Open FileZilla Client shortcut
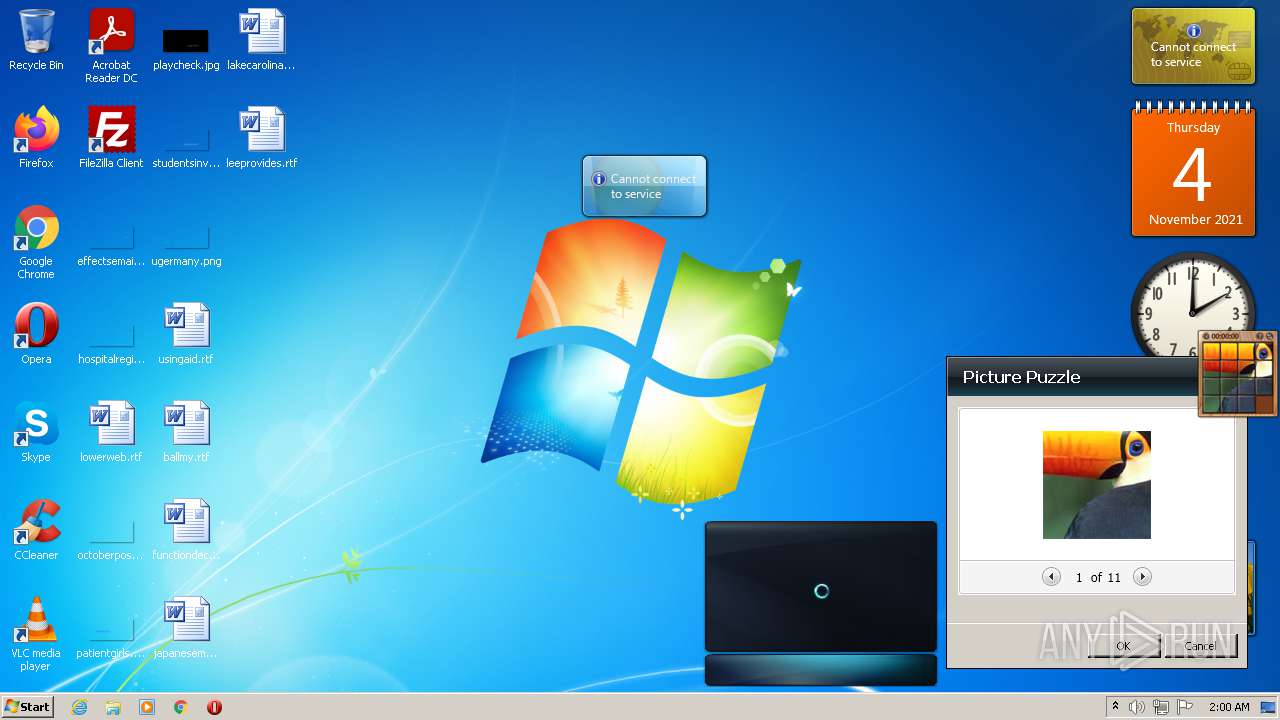This screenshot has width=1280, height=720. tap(111, 138)
